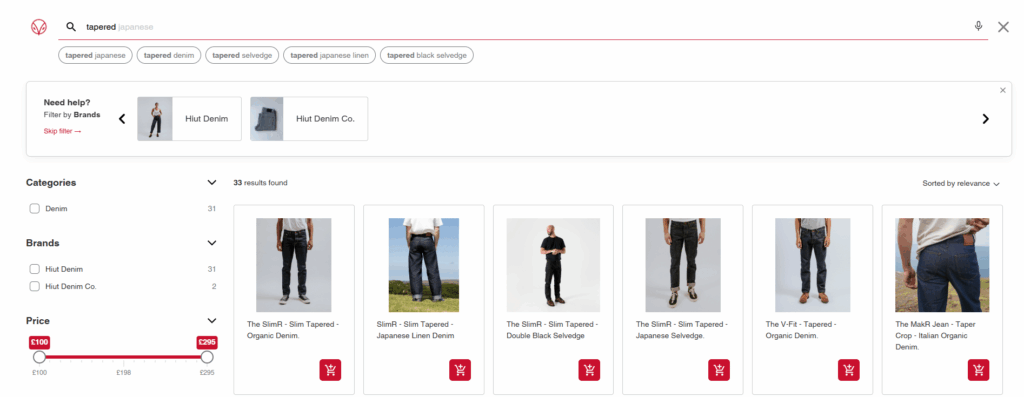
Task: Collapse the Brands filter section
Action: click(x=211, y=243)
